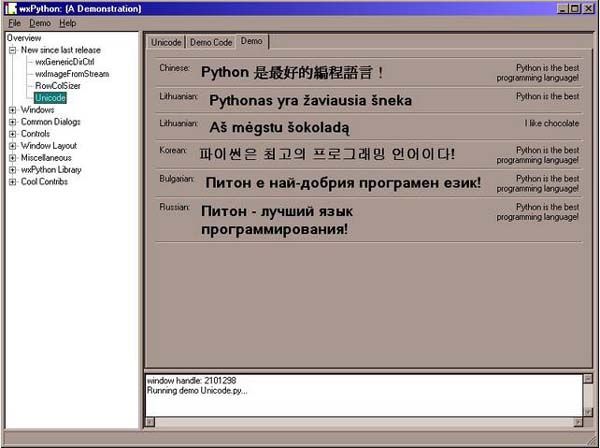Select the wxPython Library tree label
The height and width of the screenshot is (448, 600).
(x=51, y=170)
